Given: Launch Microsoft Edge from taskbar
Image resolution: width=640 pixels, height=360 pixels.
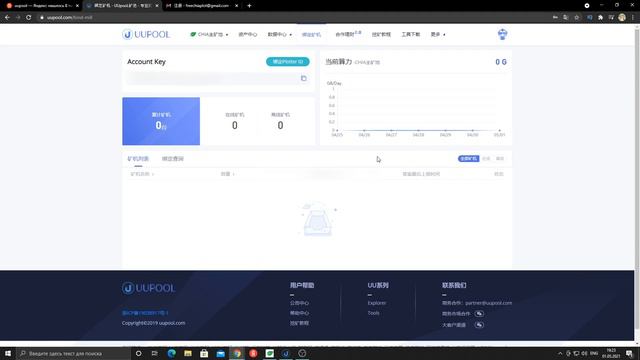Looking at the screenshot, I should tap(171, 353).
